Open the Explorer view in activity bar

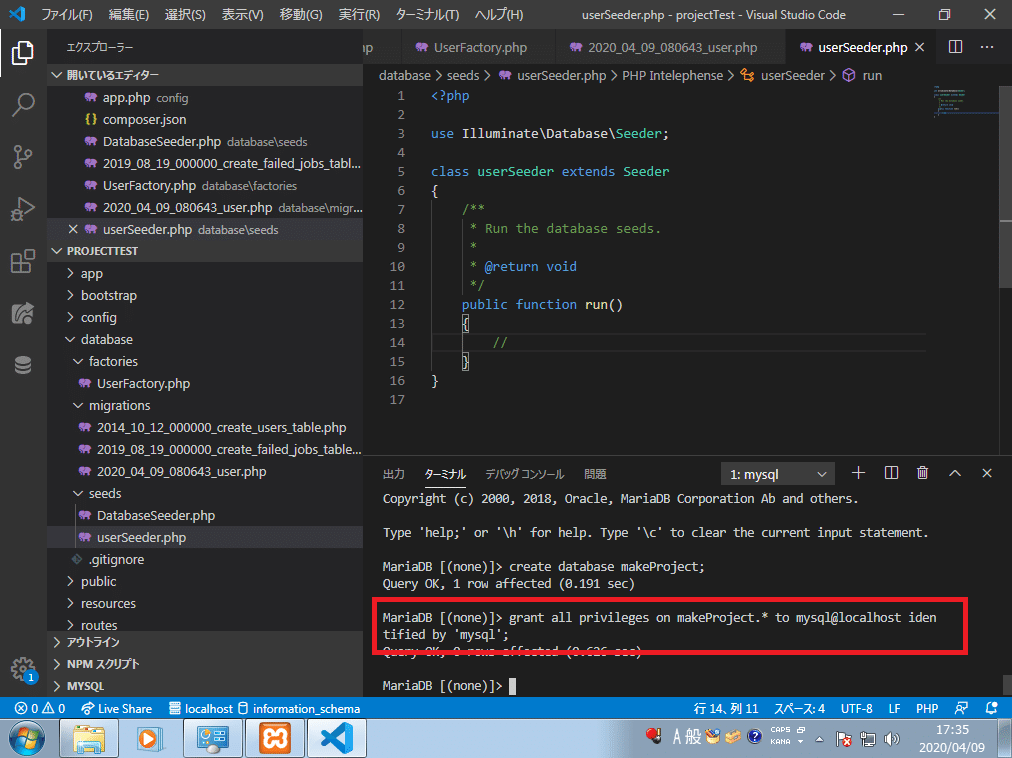(x=23, y=53)
